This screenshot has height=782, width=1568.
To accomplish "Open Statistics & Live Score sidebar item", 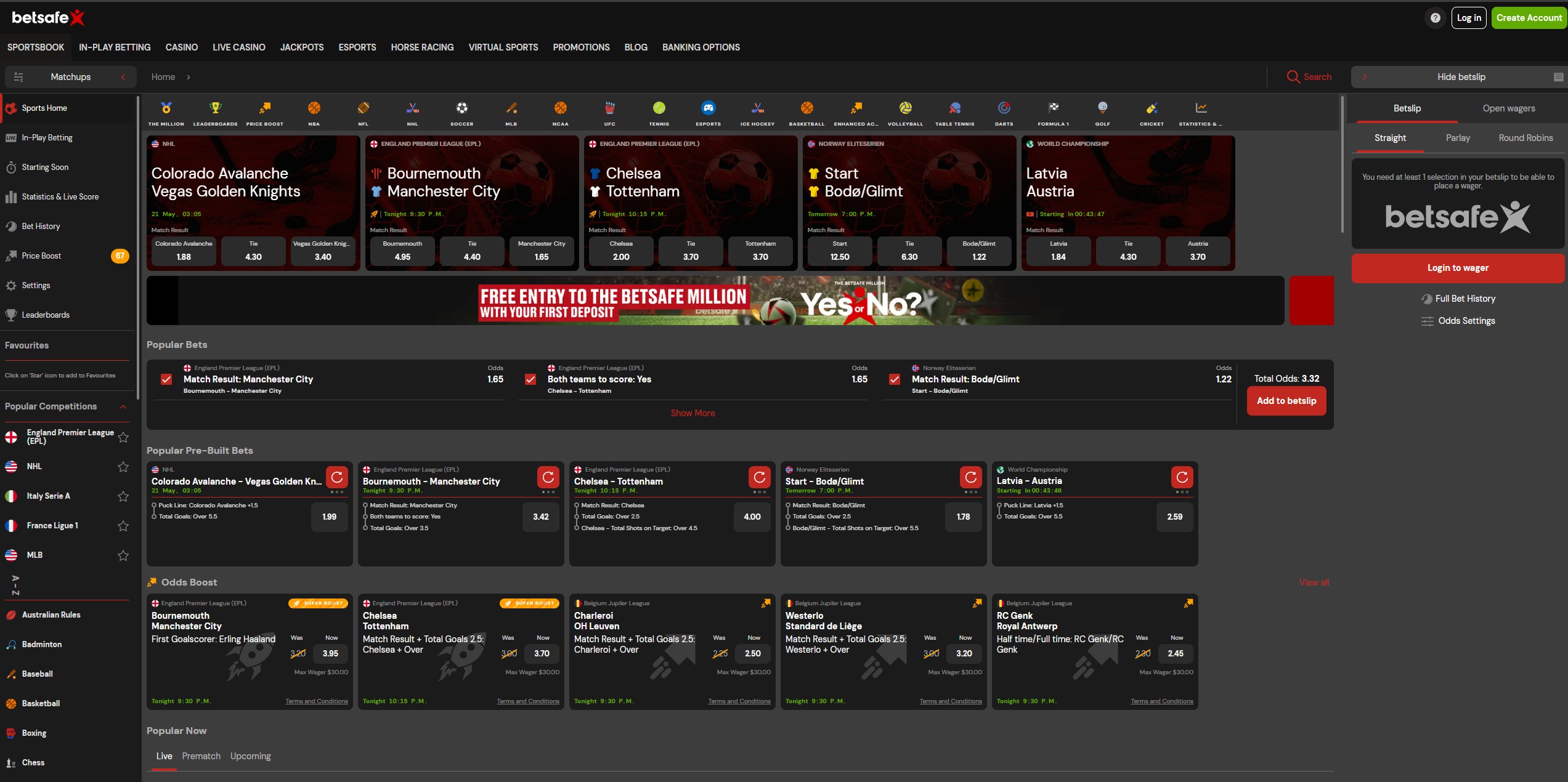I will [x=67, y=197].
